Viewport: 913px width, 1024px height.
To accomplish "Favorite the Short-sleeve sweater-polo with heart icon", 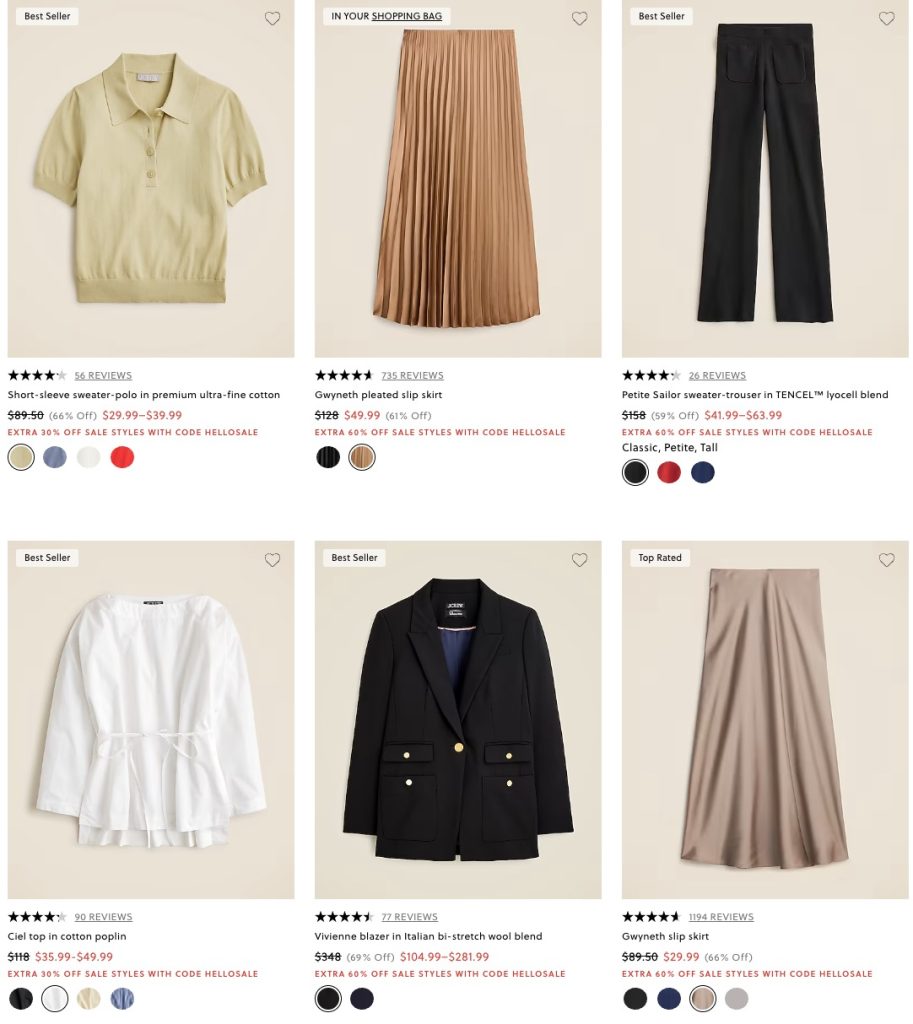I will coord(272,18).
